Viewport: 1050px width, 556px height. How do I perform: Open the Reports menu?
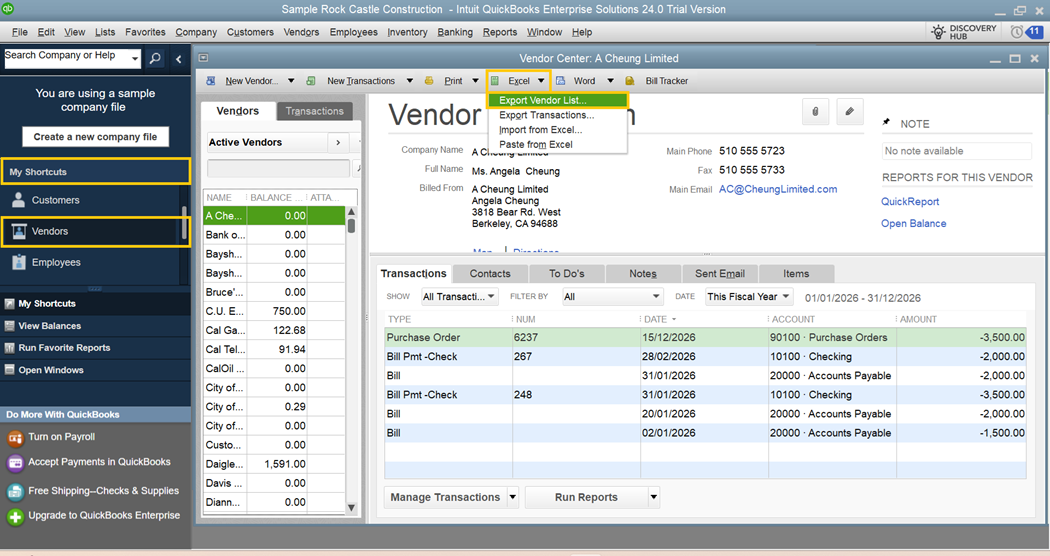point(500,32)
